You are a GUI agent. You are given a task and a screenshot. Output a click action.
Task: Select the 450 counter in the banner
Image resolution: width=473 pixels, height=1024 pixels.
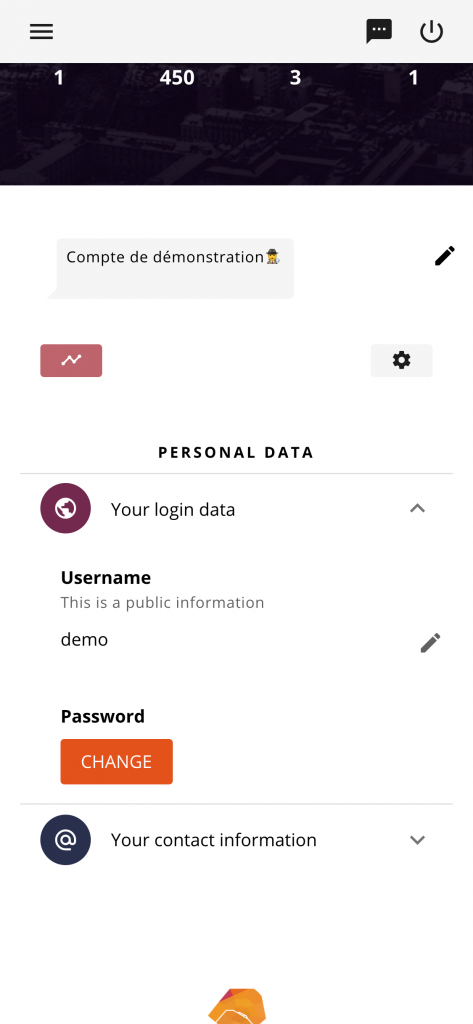177,78
